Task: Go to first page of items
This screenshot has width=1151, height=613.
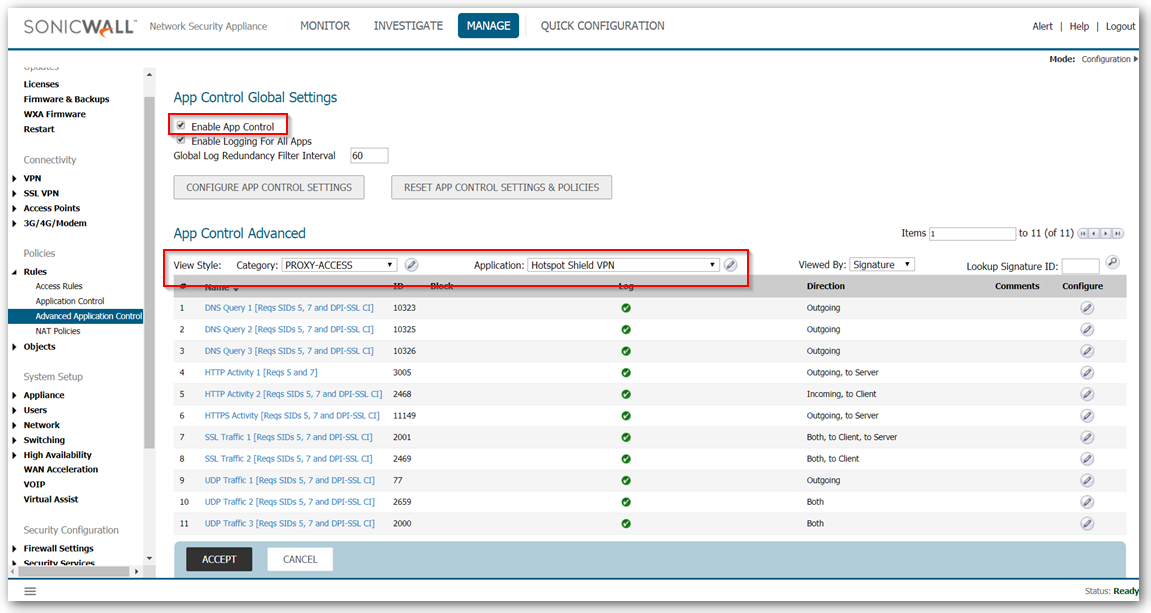Action: coord(1083,233)
